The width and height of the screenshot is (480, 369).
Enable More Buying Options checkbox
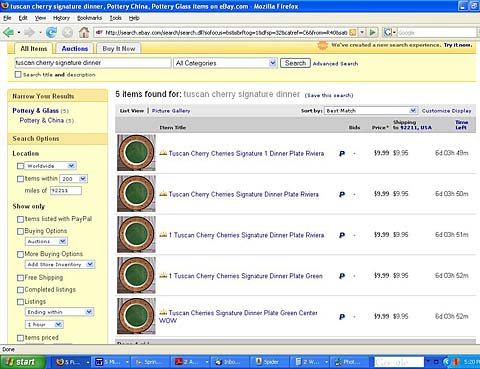[x=21, y=254]
